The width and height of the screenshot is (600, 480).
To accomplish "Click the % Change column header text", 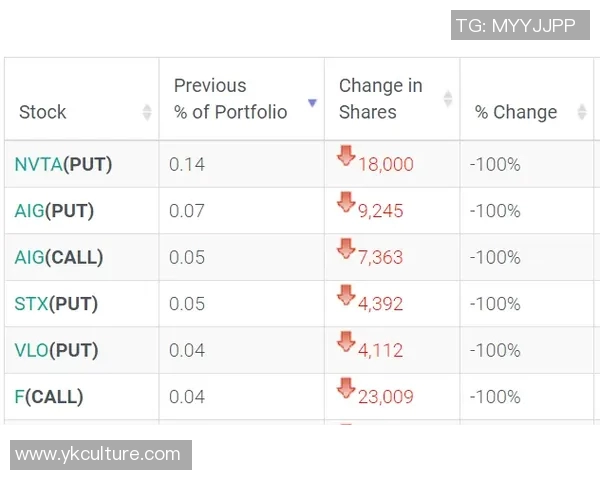I will click(516, 112).
